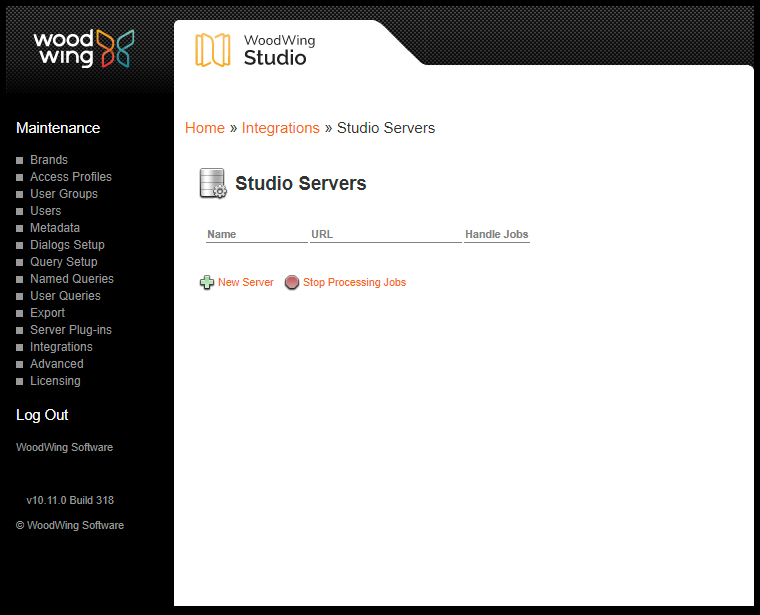Viewport: 760px width, 615px height.
Task: Click the Integrations breadcrumb link
Action: [281, 128]
